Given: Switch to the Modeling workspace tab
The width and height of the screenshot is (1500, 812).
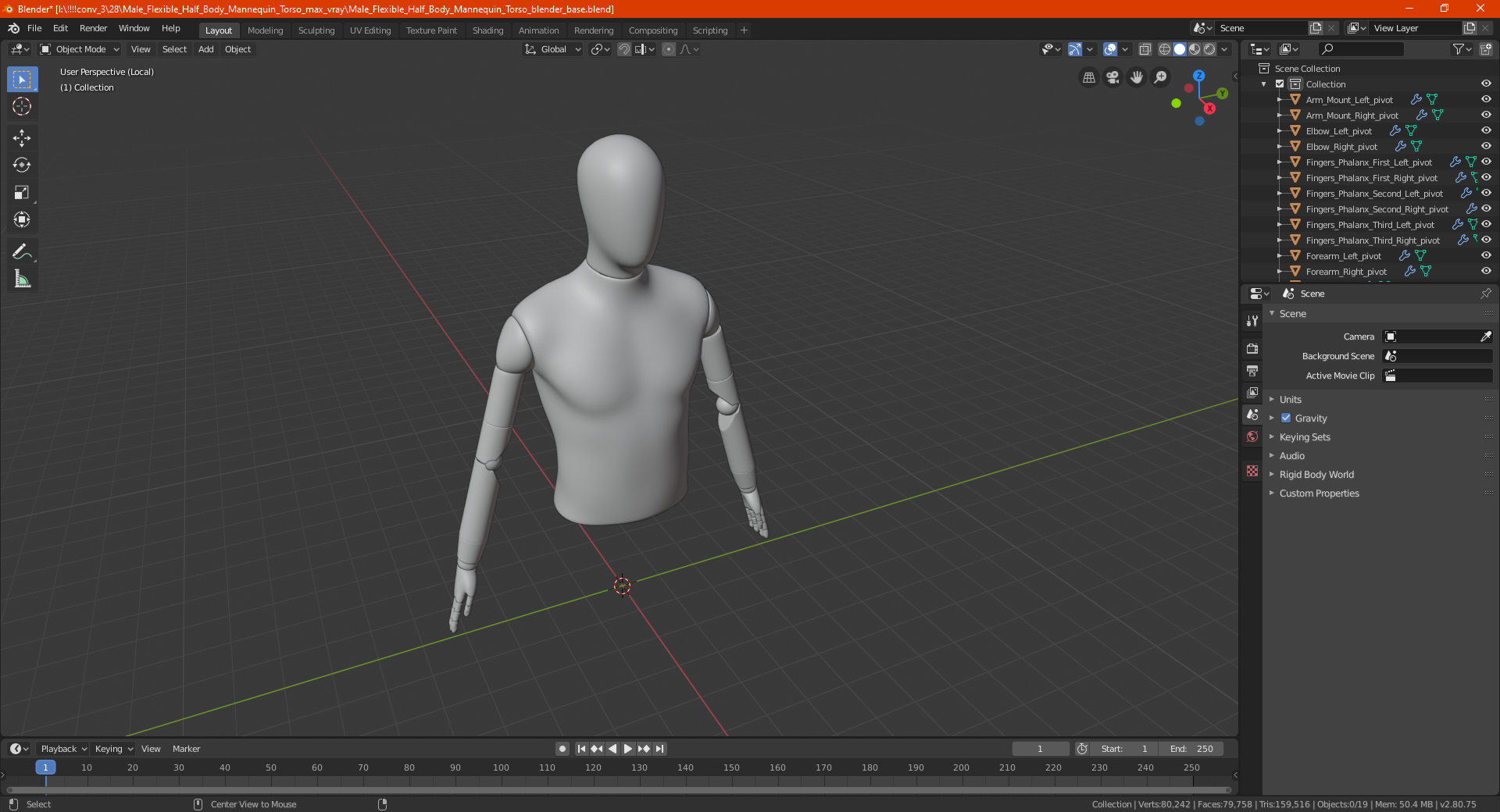Looking at the screenshot, I should point(265,30).
